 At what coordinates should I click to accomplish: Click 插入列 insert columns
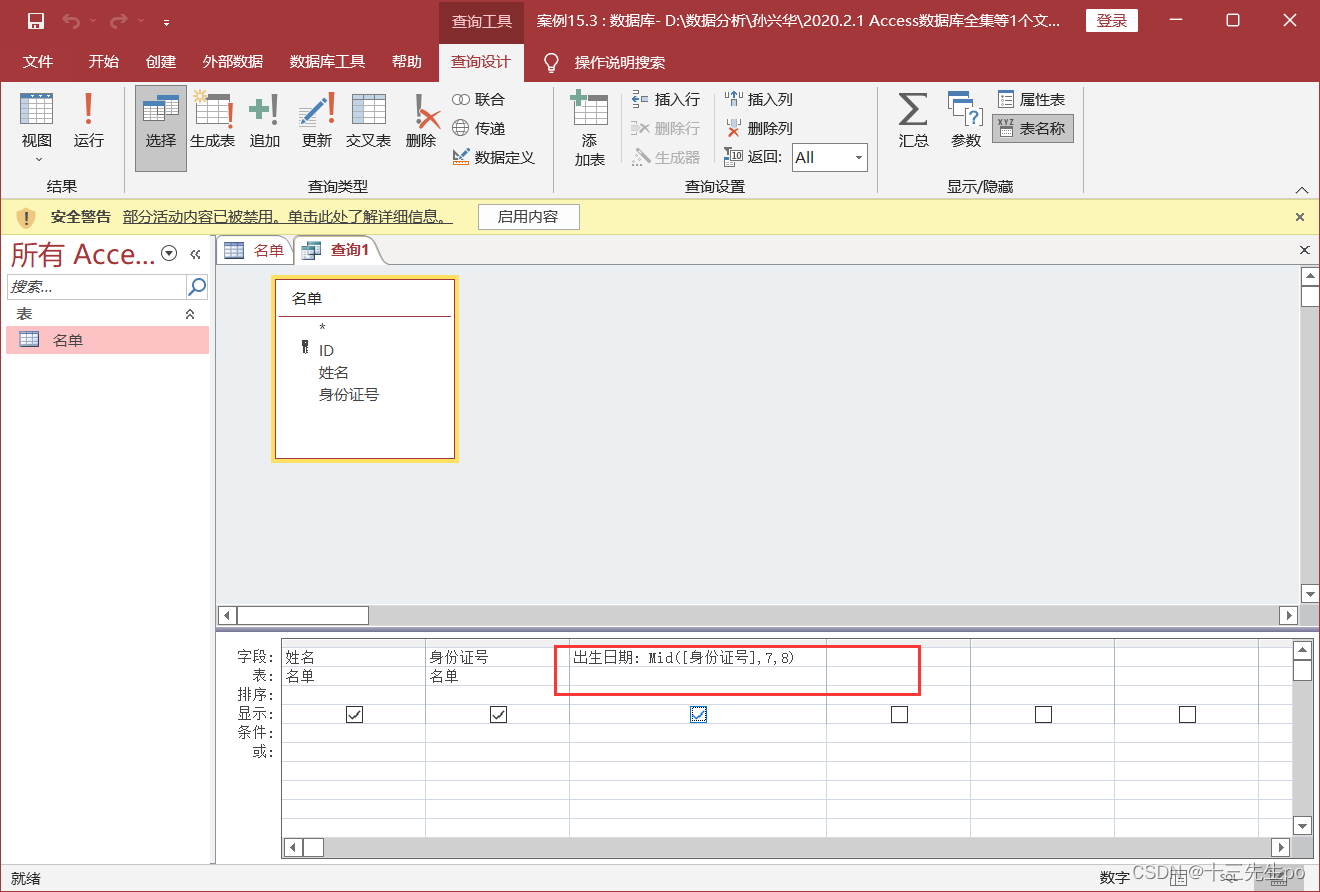759,100
